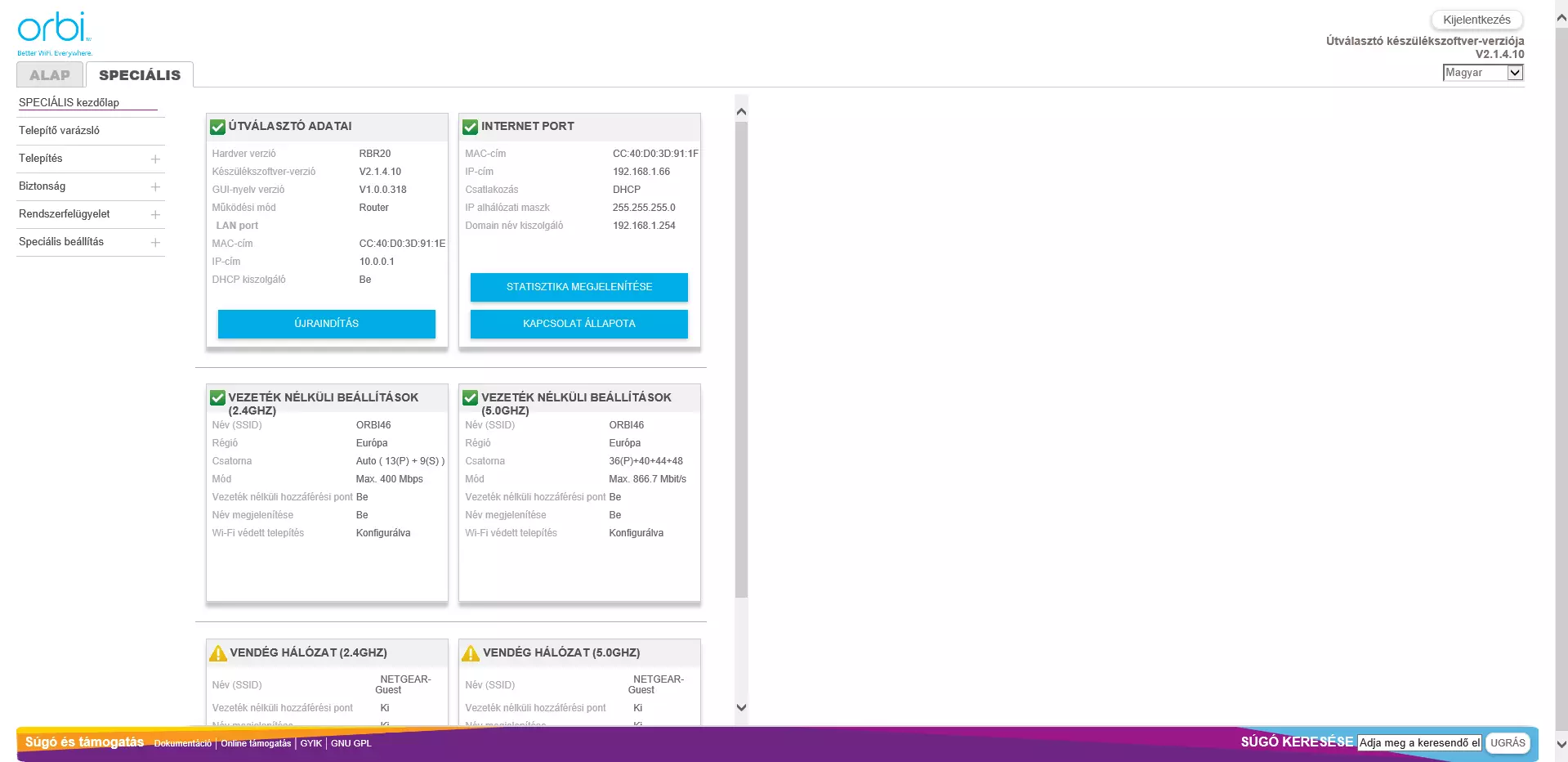Open Telepítő varázsló from the sidebar

(59, 131)
